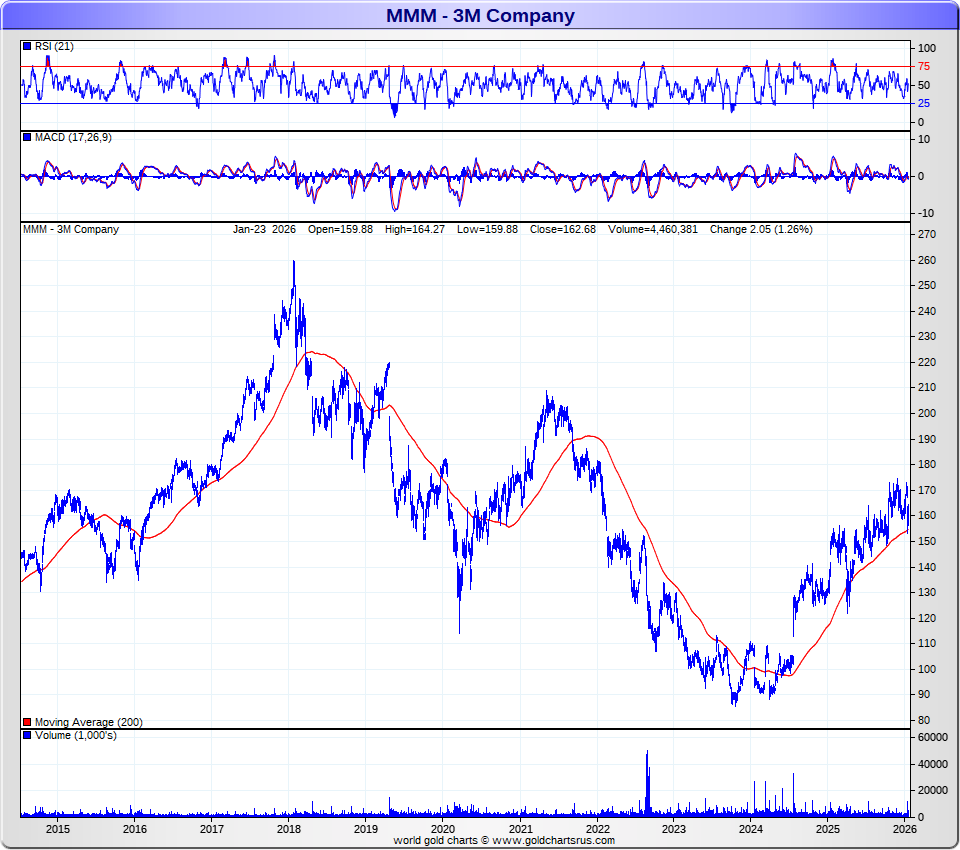Click the blue Volume legend square

point(27,735)
